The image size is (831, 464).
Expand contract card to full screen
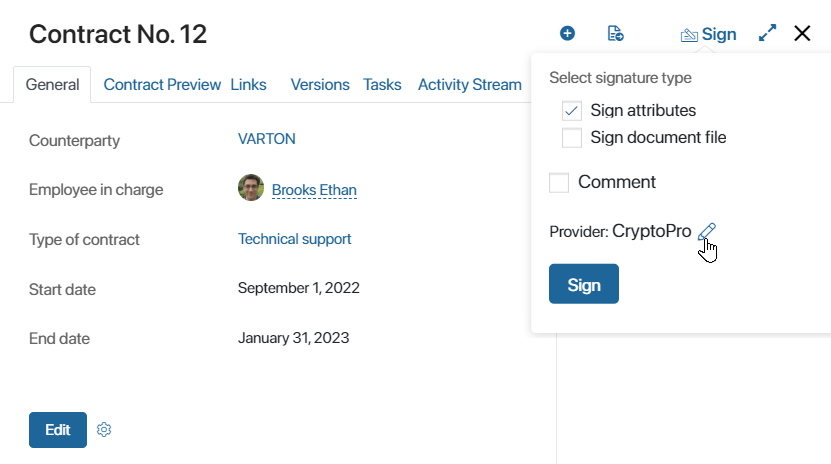767,33
